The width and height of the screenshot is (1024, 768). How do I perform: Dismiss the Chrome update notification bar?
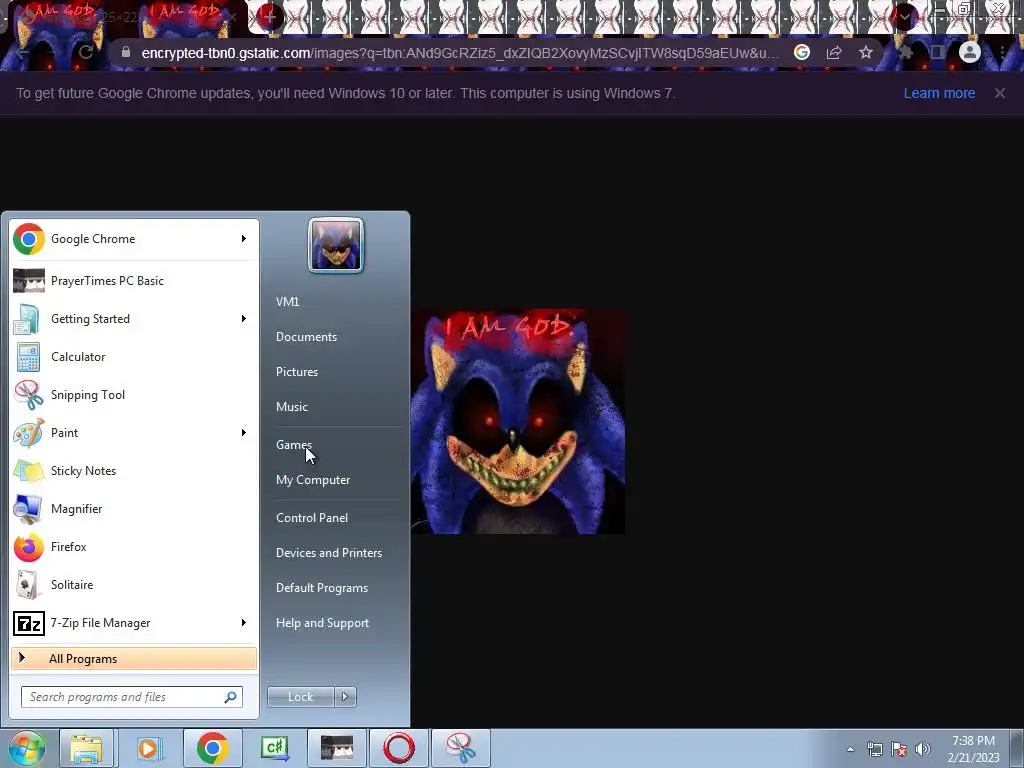(x=1000, y=93)
